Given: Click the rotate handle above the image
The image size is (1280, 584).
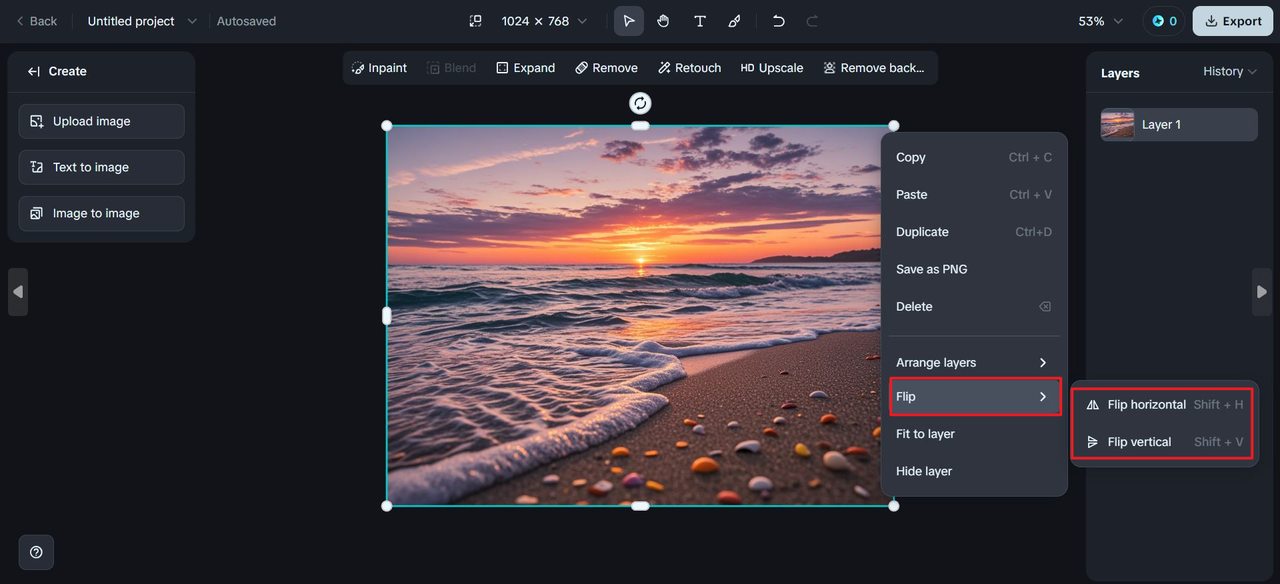Looking at the screenshot, I should coord(640,103).
